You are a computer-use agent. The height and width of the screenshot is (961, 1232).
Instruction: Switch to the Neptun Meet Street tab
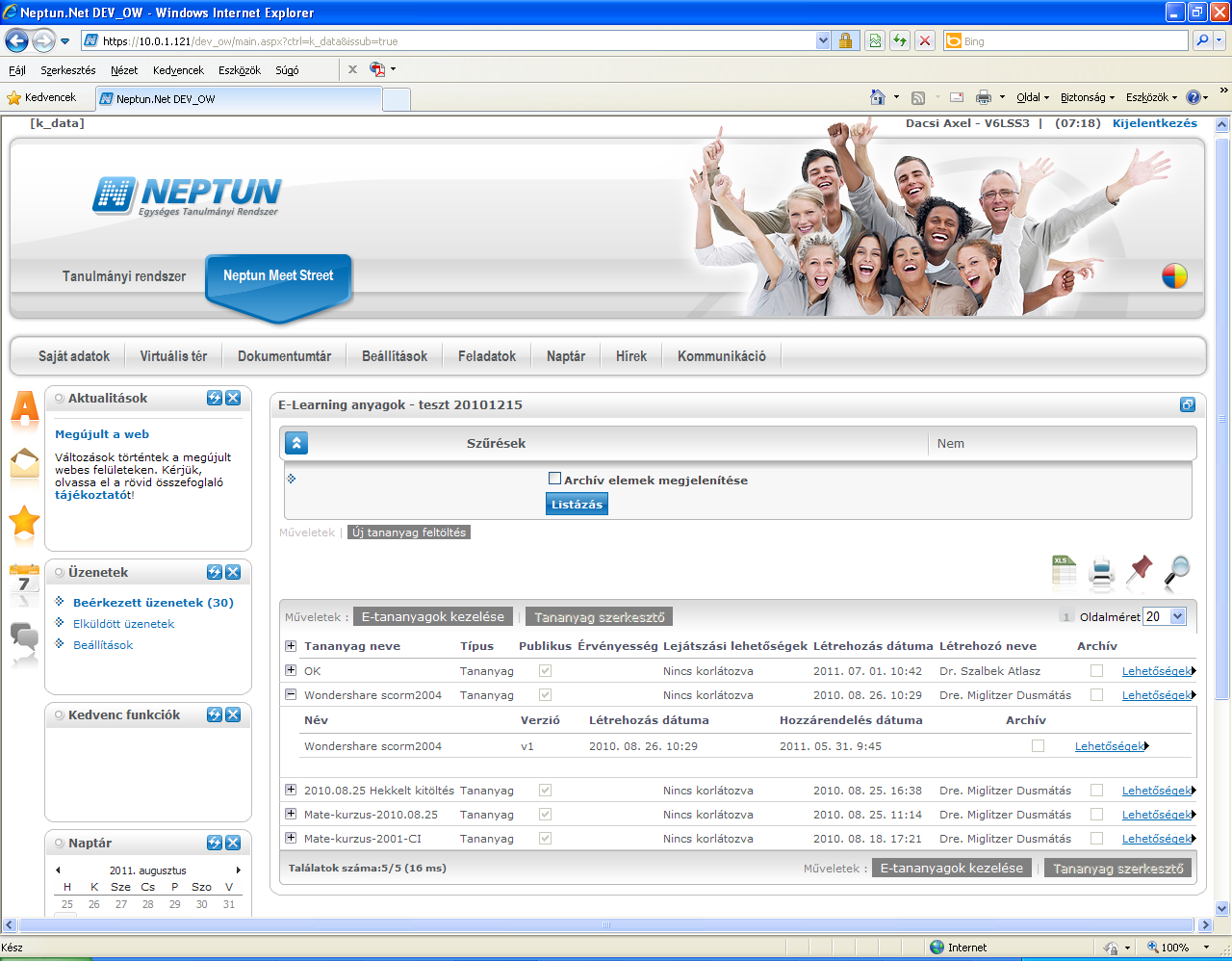click(x=278, y=275)
